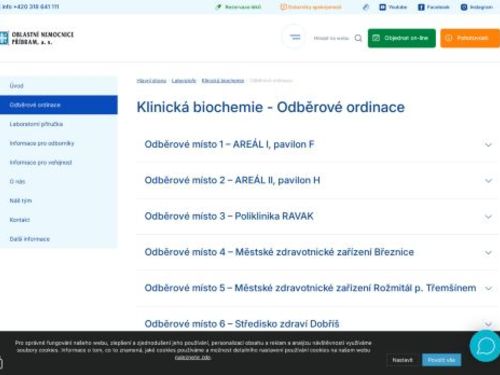500x375 pixels.
Task: Go to Hlavní strana breadcrumb
Action: click(151, 81)
